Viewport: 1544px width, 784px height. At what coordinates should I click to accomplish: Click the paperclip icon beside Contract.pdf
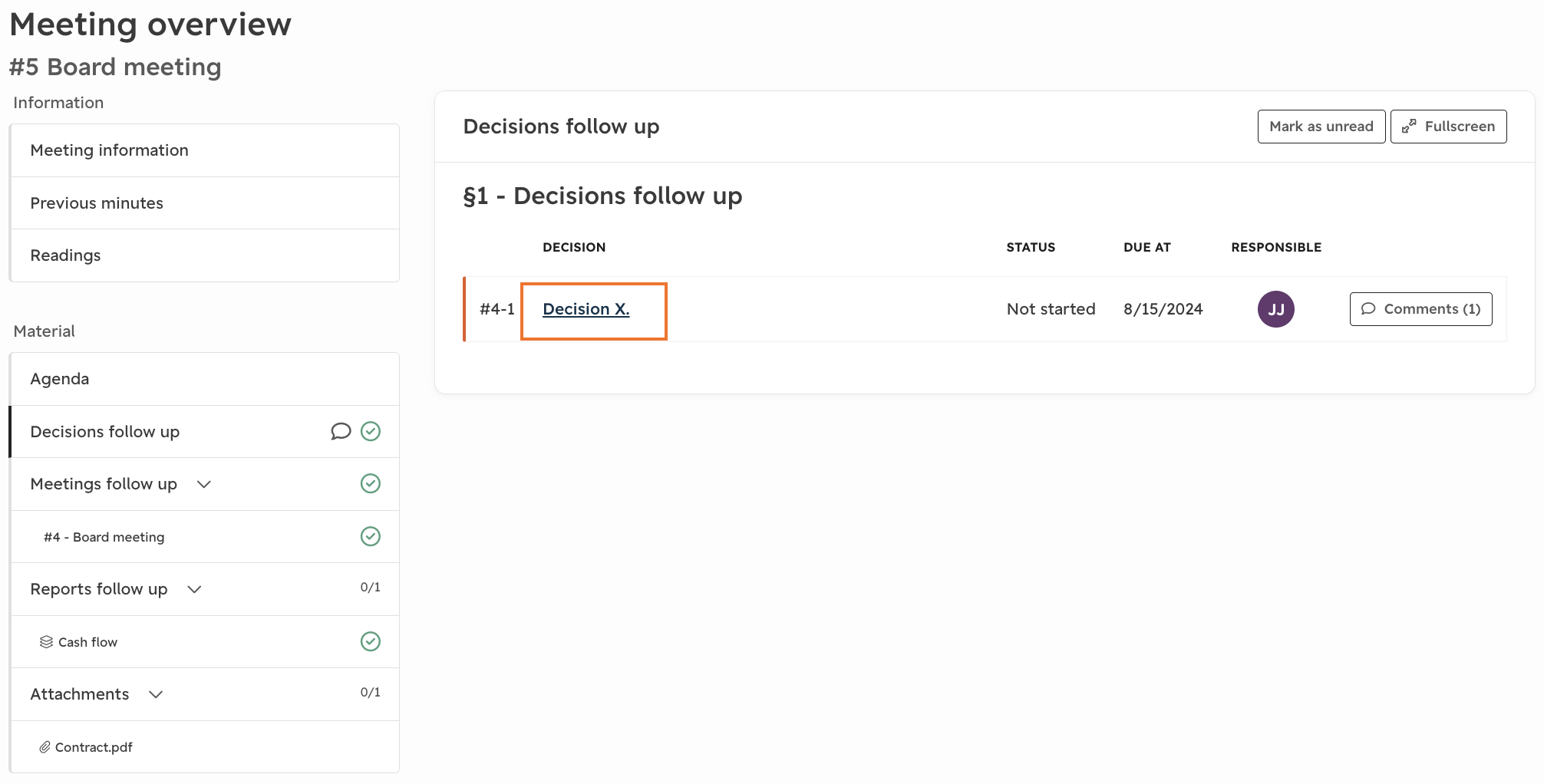[x=45, y=747]
